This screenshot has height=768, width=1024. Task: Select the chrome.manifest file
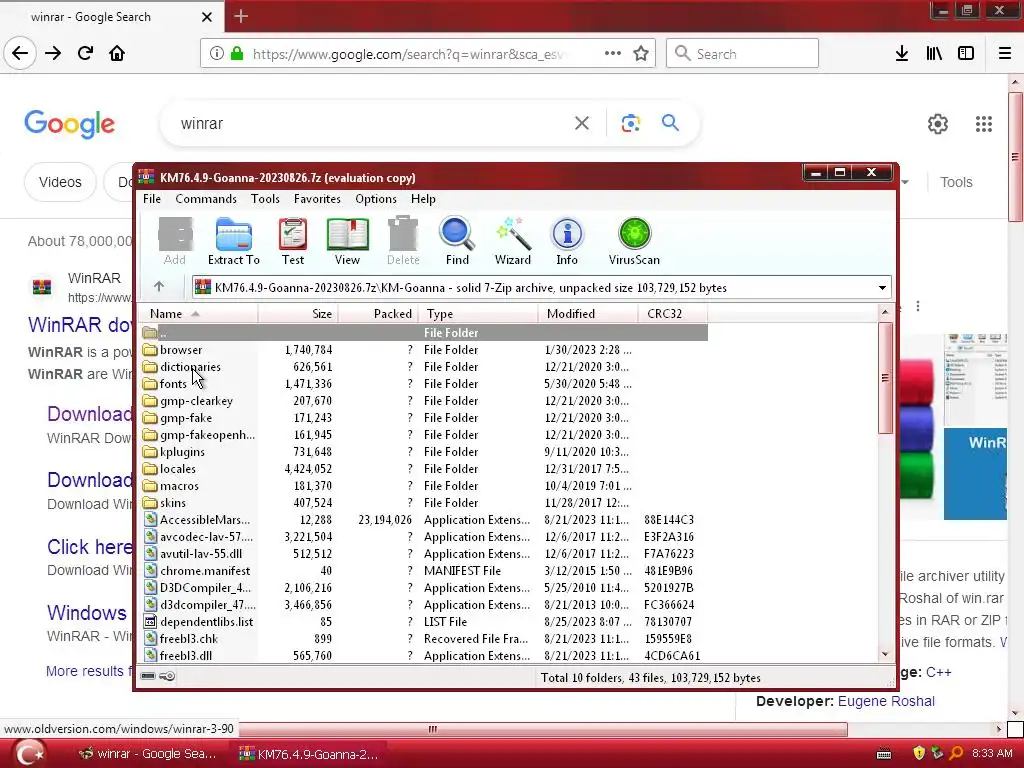[424, 571]
